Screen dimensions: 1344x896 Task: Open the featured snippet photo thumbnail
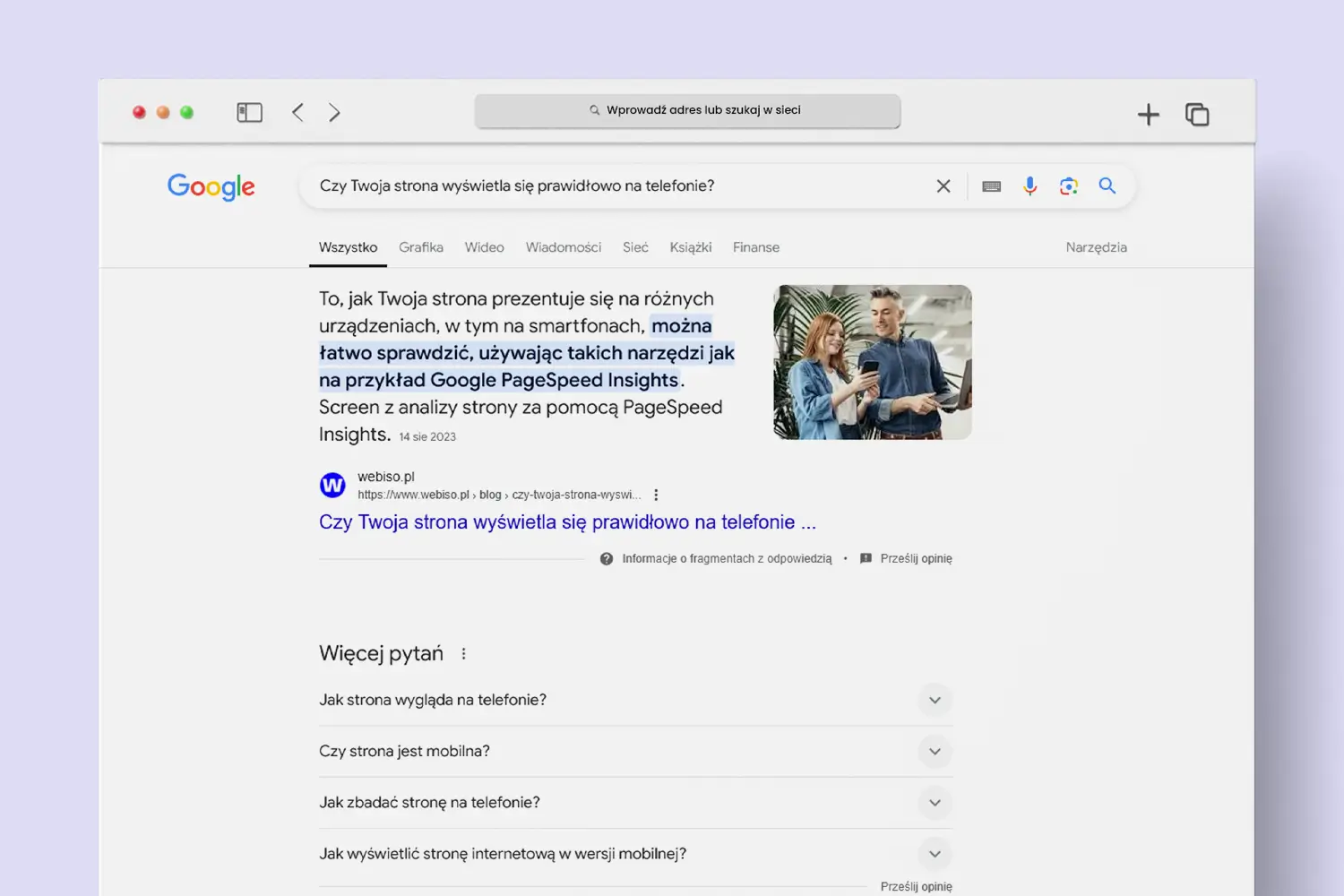click(873, 362)
